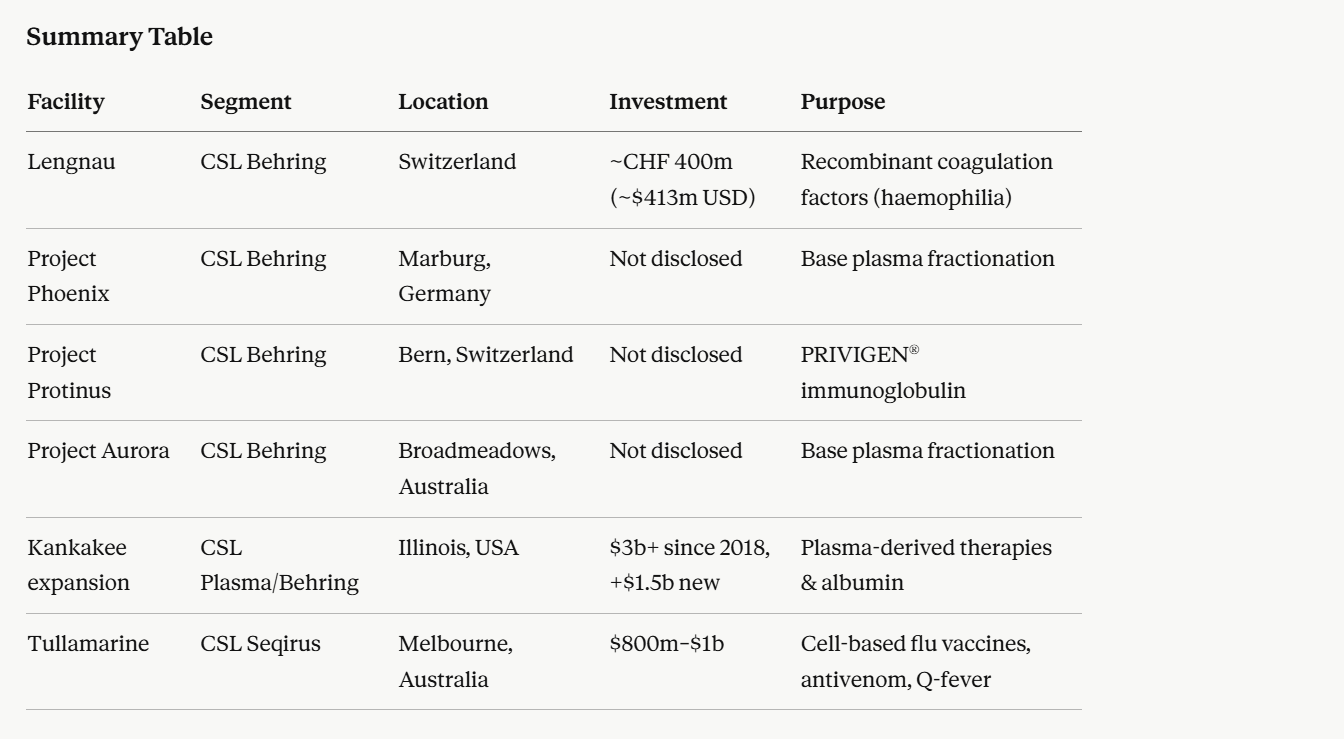
Task: Click the CSL Seqirus segment cell
Action: pos(261,644)
